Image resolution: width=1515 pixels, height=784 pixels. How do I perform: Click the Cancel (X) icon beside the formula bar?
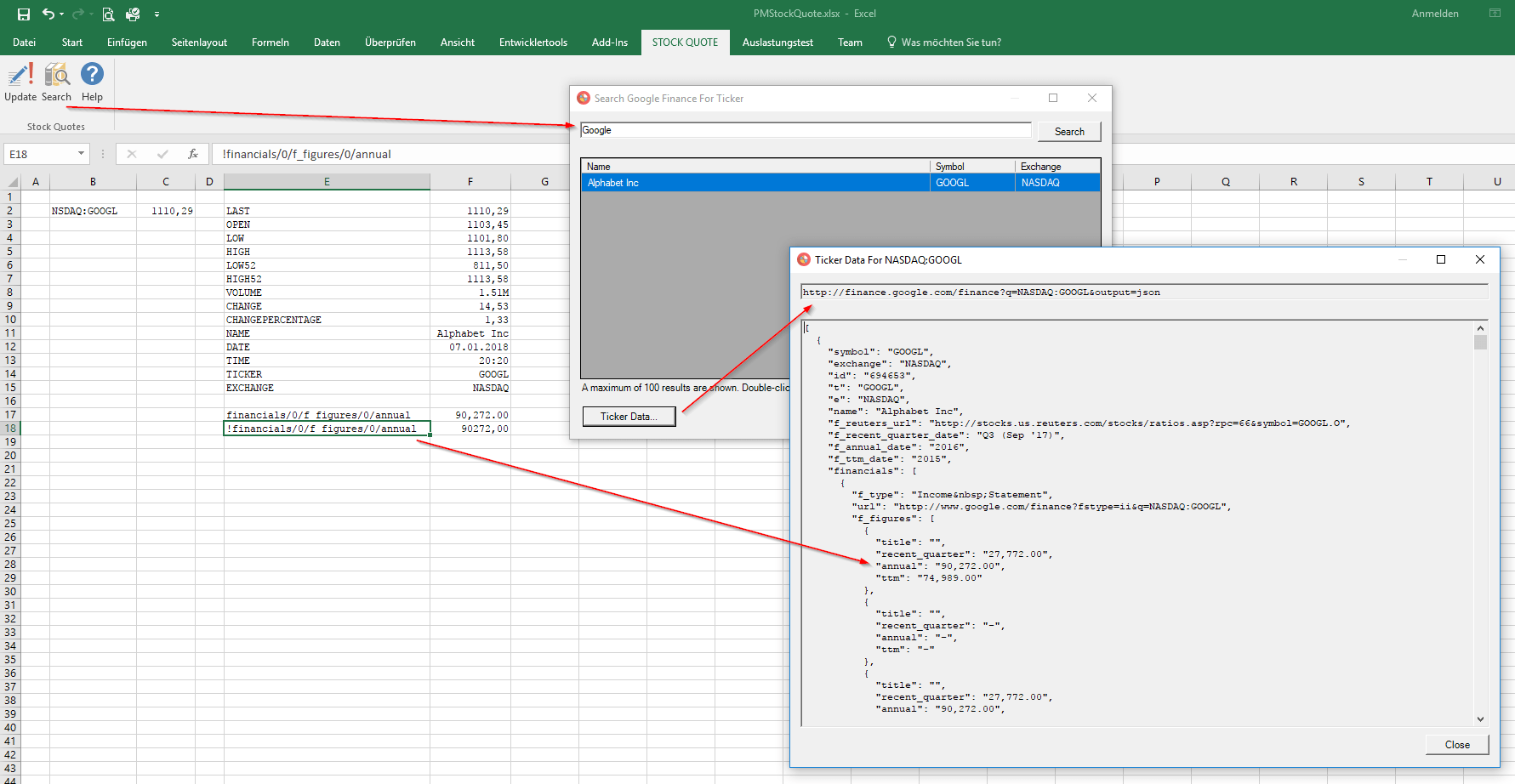(131, 154)
